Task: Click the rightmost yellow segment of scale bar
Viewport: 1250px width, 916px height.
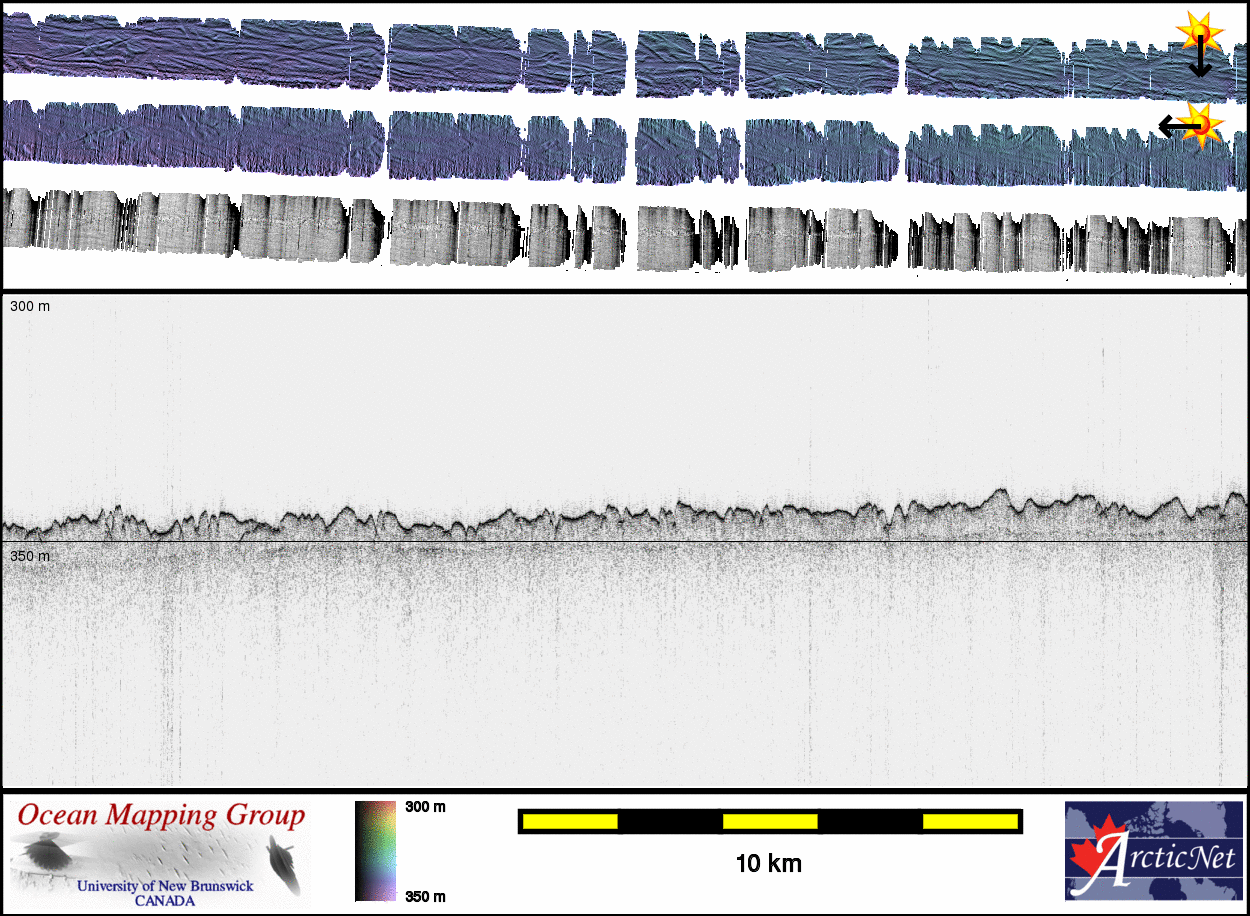Action: (969, 821)
